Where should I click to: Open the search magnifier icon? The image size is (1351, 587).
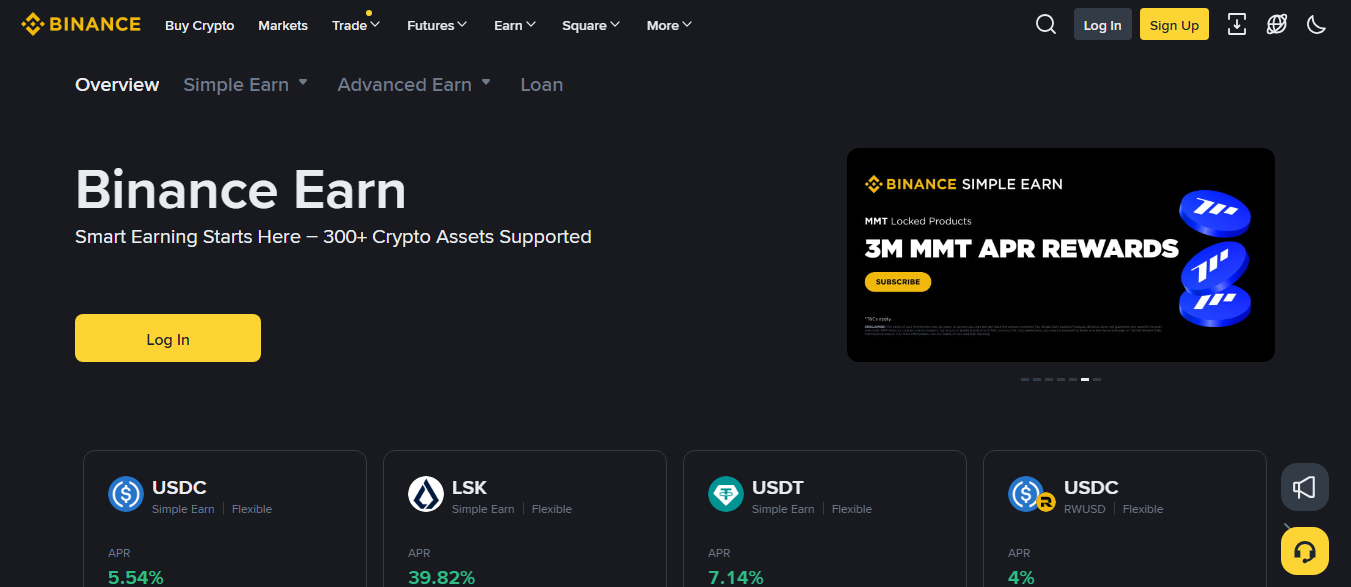coord(1046,25)
